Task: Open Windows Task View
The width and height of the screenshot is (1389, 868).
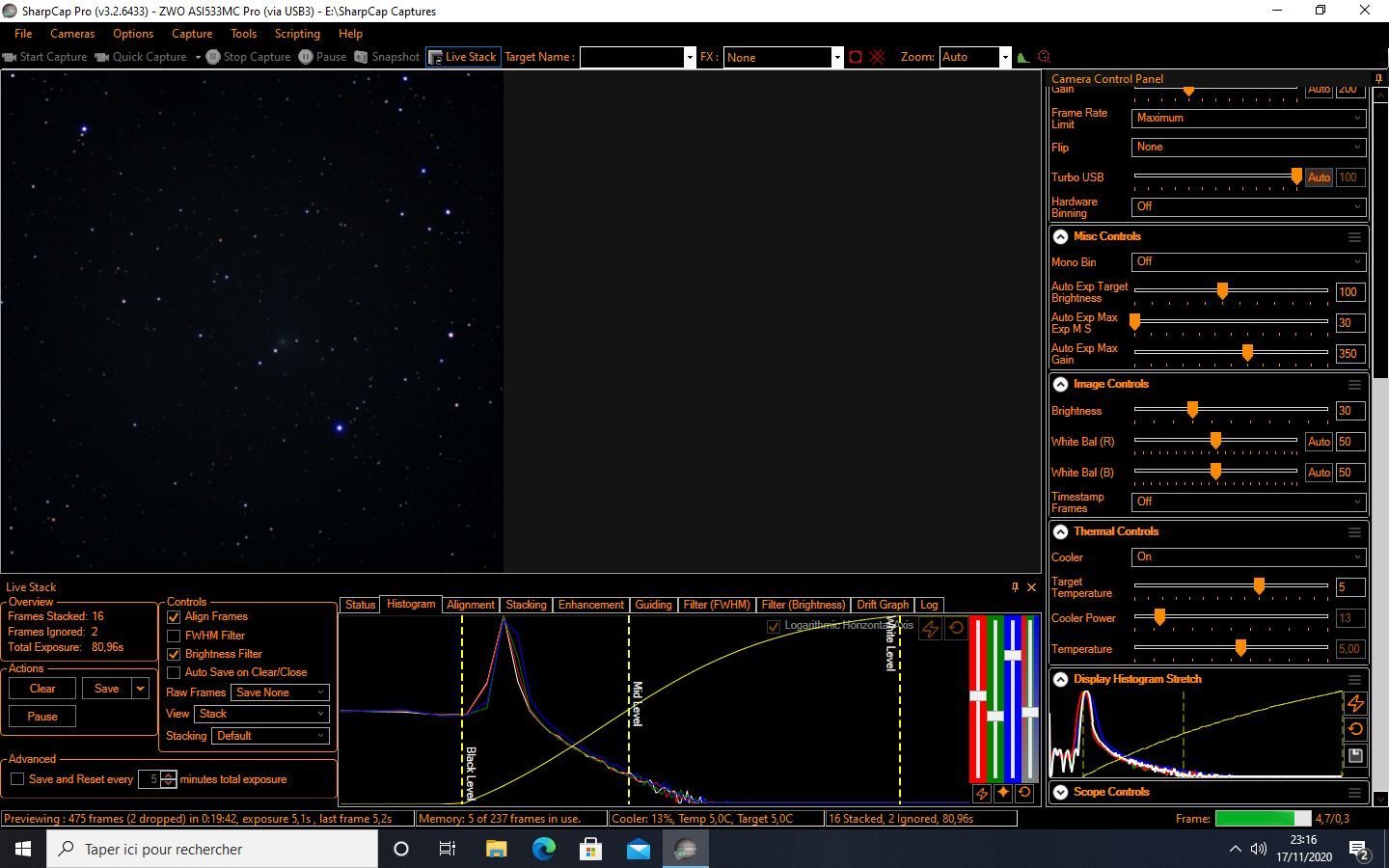Action: point(448,849)
